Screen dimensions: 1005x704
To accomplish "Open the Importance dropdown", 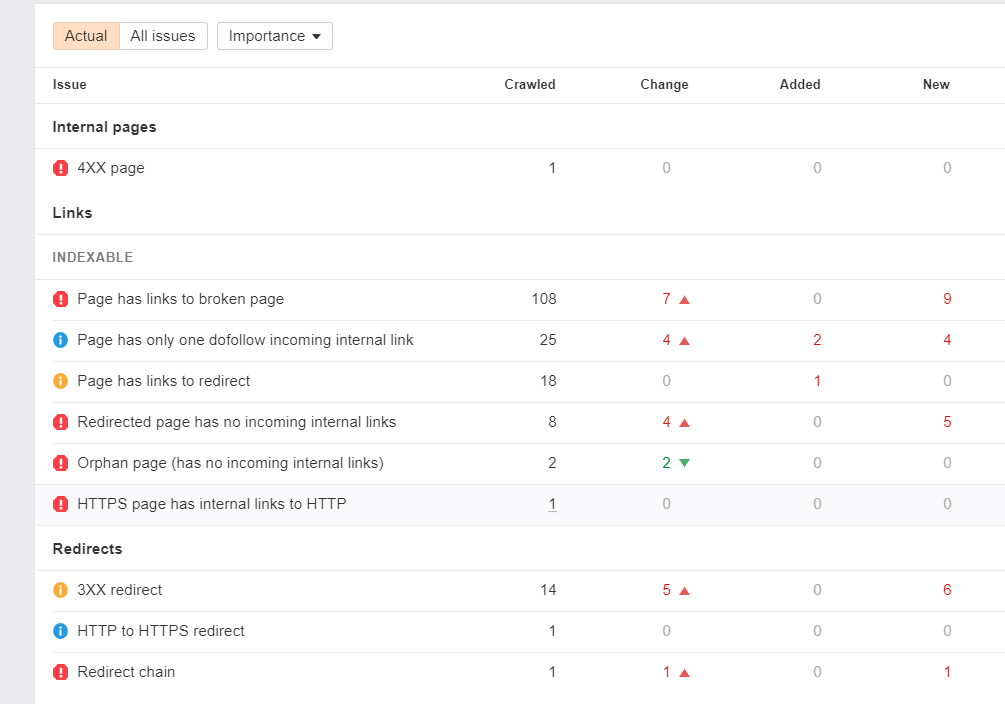I will pyautogui.click(x=275, y=36).
